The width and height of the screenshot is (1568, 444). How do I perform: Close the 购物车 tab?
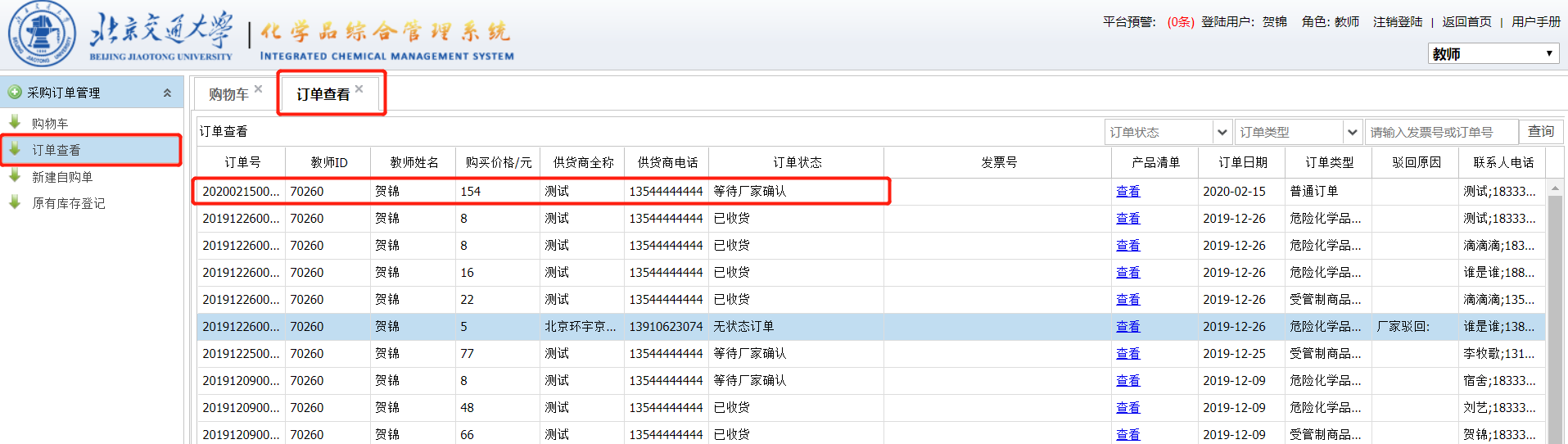tap(258, 89)
